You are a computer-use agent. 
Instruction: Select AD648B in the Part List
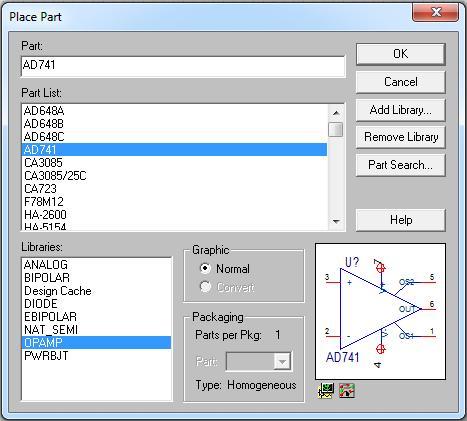[174, 124]
